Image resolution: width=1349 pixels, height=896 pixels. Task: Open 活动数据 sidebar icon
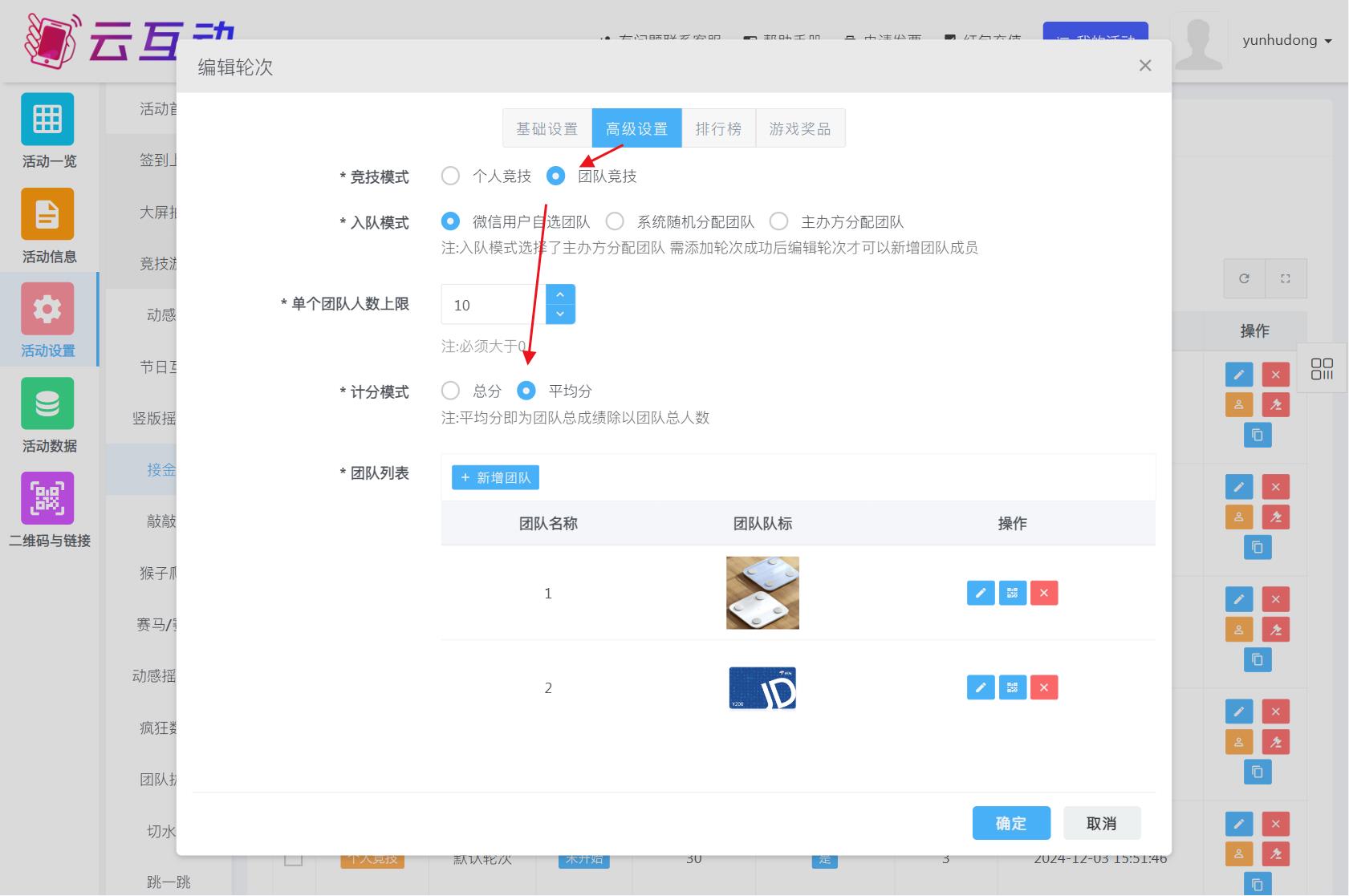click(47, 404)
